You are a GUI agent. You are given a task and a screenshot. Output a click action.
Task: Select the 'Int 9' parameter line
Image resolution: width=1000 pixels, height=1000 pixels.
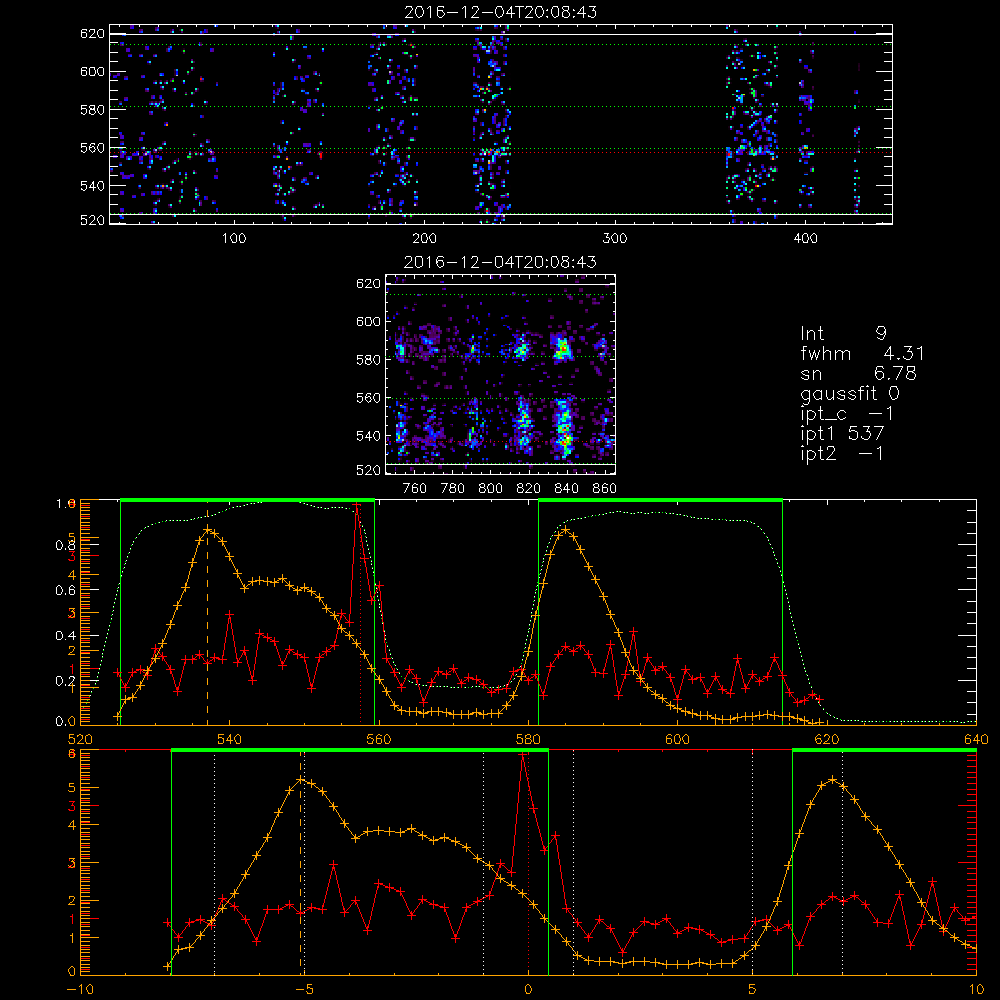843,334
